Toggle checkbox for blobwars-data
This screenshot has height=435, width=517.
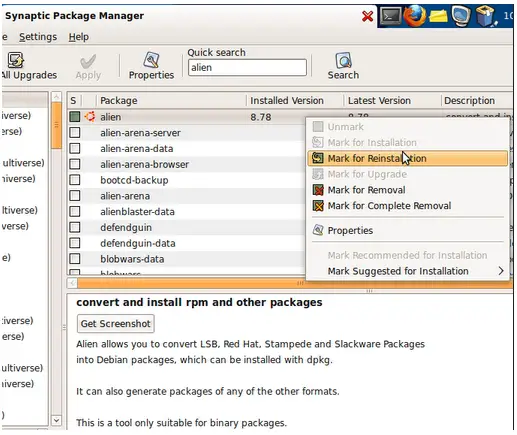(x=75, y=259)
